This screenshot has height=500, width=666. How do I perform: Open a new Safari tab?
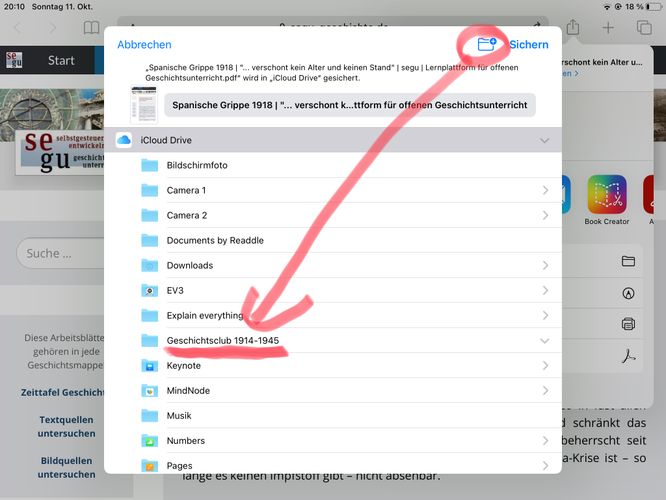click(608, 28)
